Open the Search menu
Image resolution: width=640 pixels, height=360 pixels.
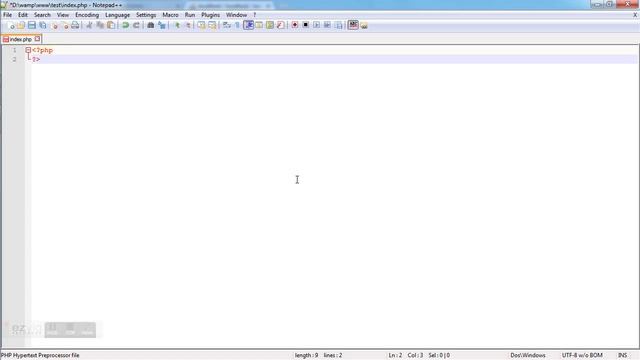[x=42, y=15]
